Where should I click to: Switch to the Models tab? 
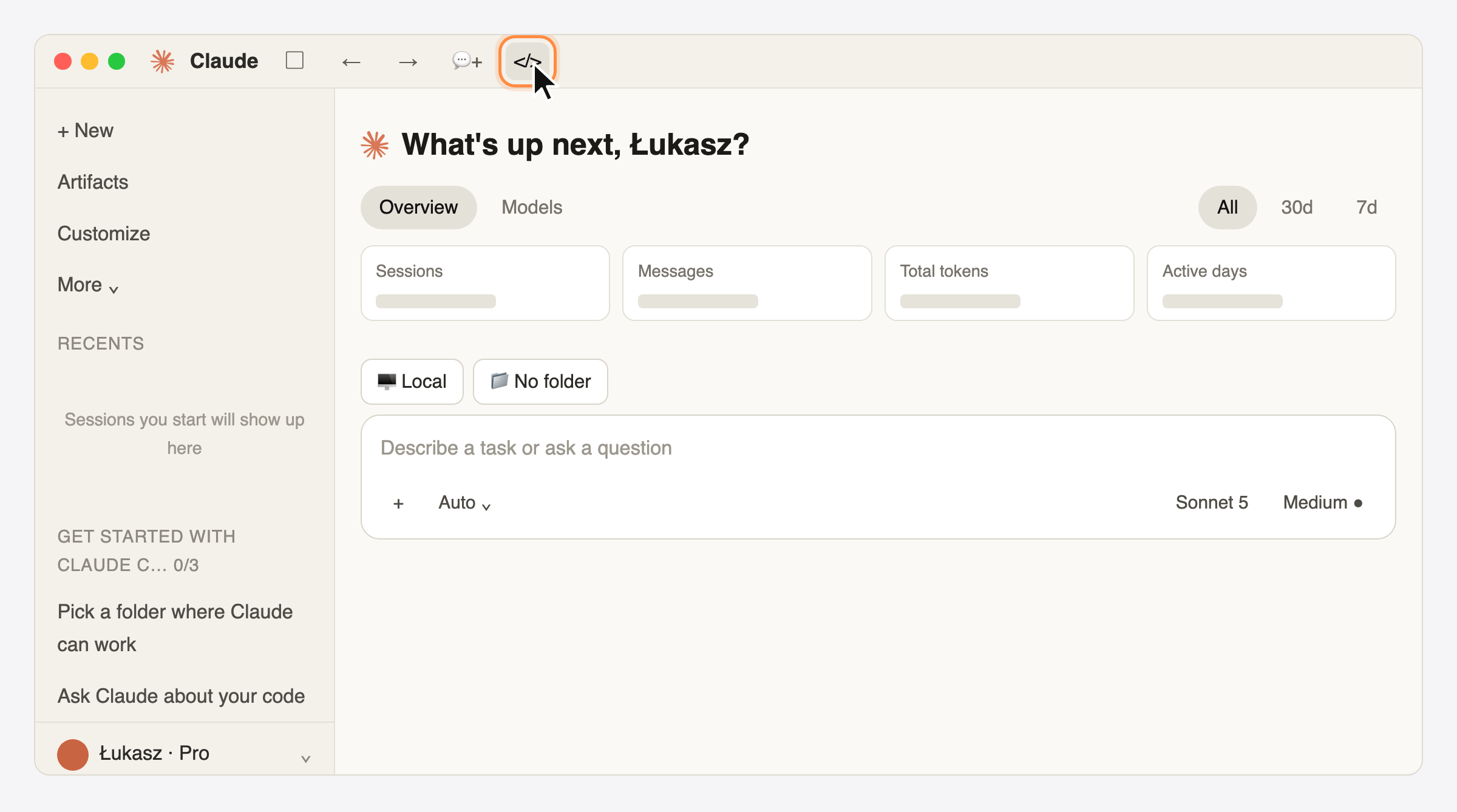[532, 208]
